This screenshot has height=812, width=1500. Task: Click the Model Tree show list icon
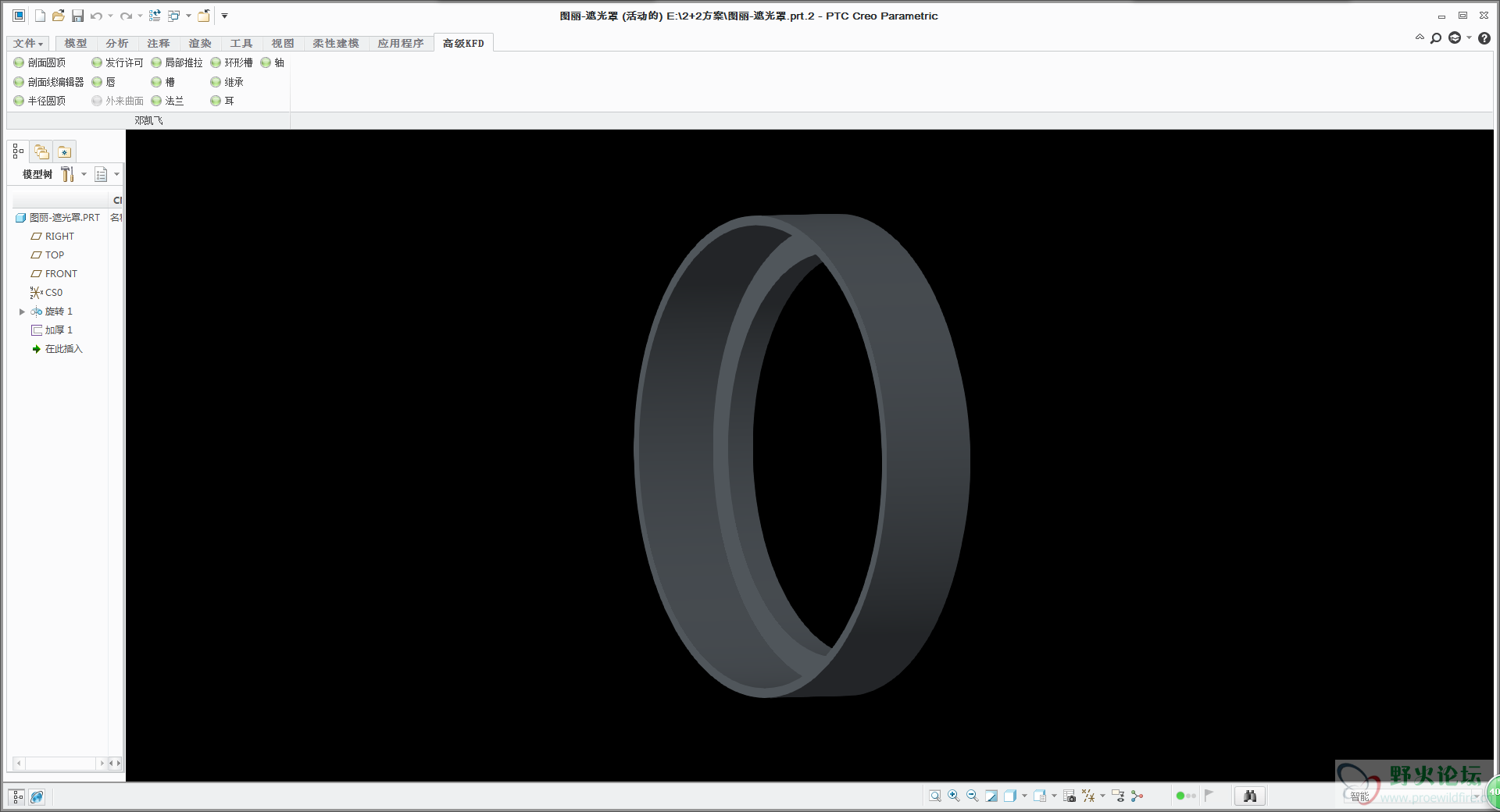[x=101, y=174]
